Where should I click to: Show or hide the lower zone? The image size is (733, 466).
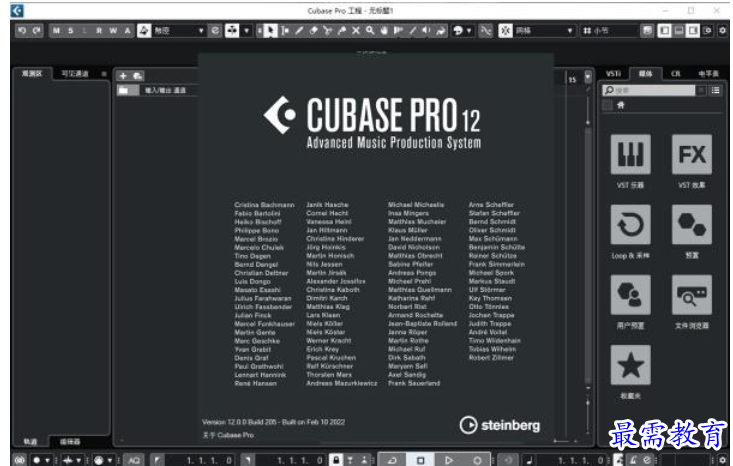click(679, 31)
